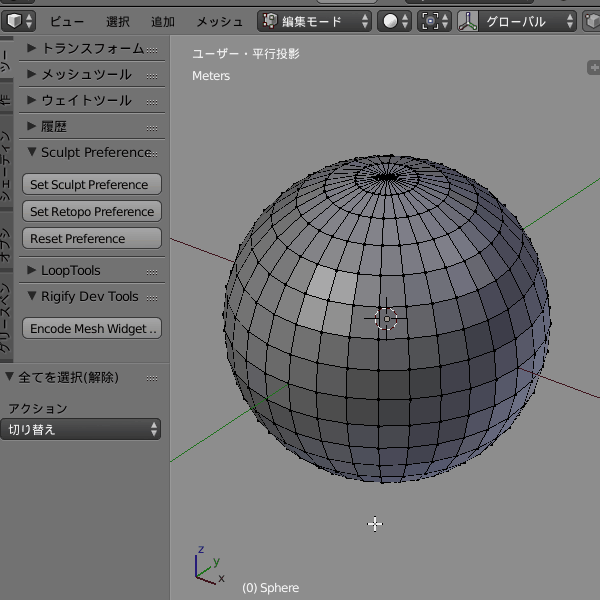Collapse the Sculpt Preference panel
600x600 pixels.
pos(92,153)
